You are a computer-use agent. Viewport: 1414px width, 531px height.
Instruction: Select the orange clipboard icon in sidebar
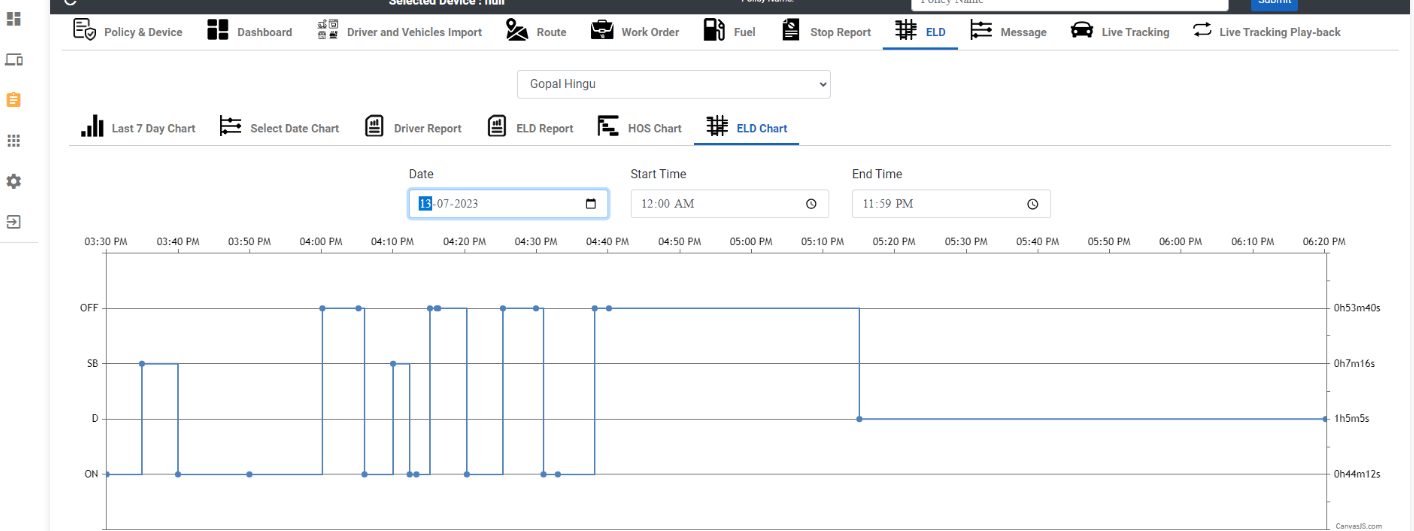(x=14, y=100)
